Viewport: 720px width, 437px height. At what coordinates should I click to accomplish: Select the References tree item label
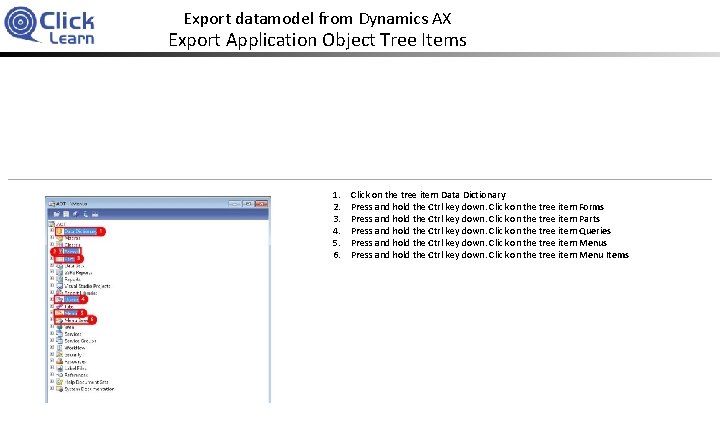tap(76, 375)
